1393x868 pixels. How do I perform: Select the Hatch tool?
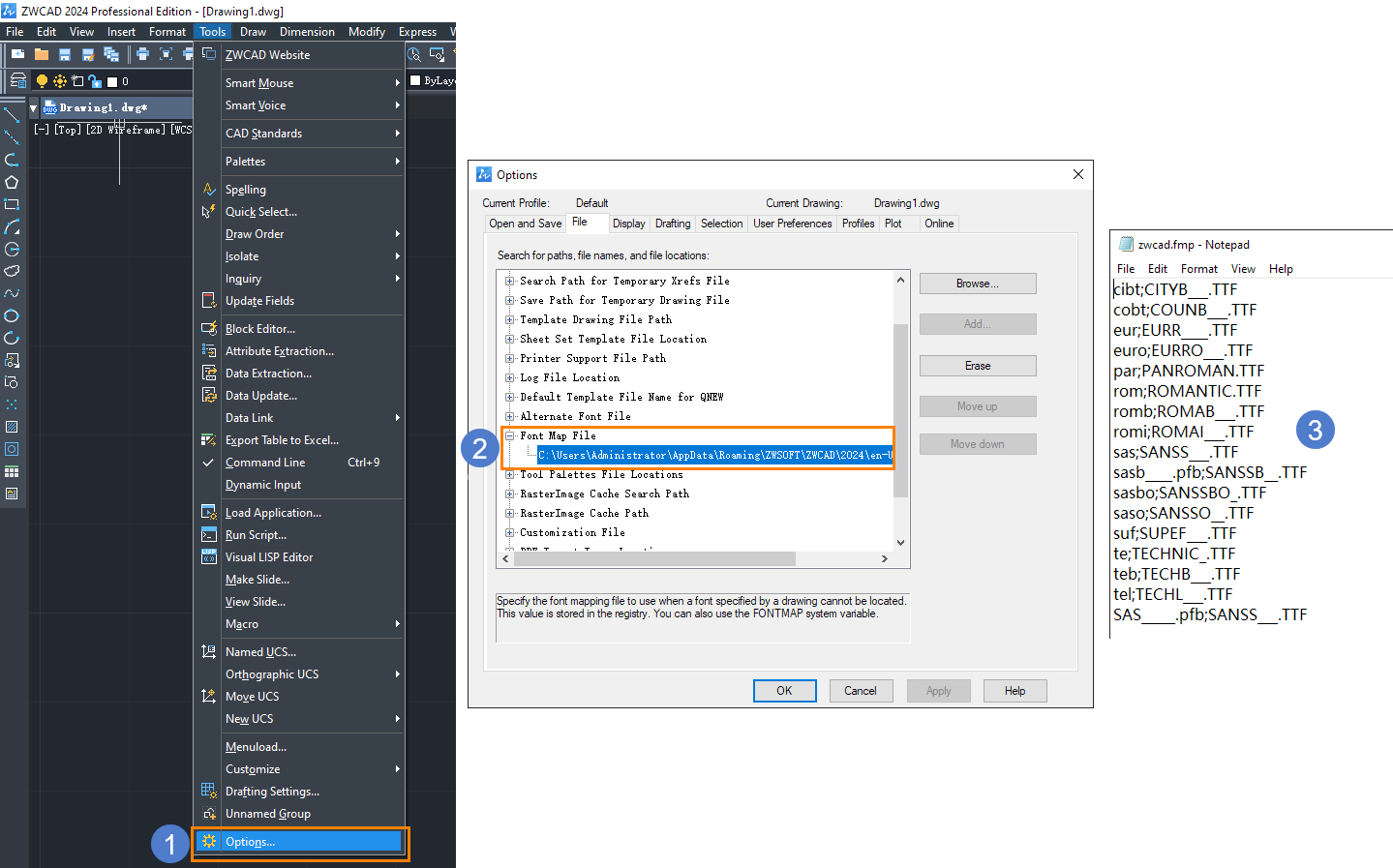pos(12,427)
